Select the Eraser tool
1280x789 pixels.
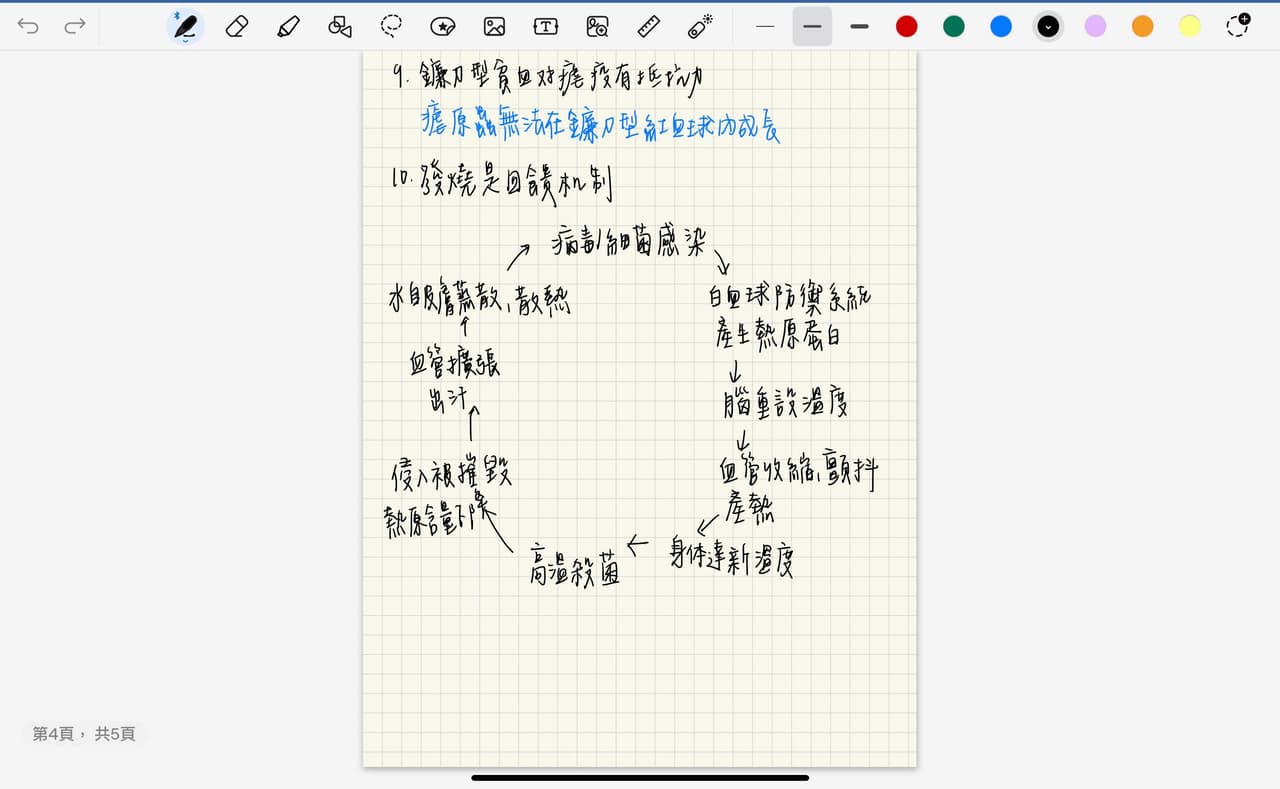click(237, 27)
